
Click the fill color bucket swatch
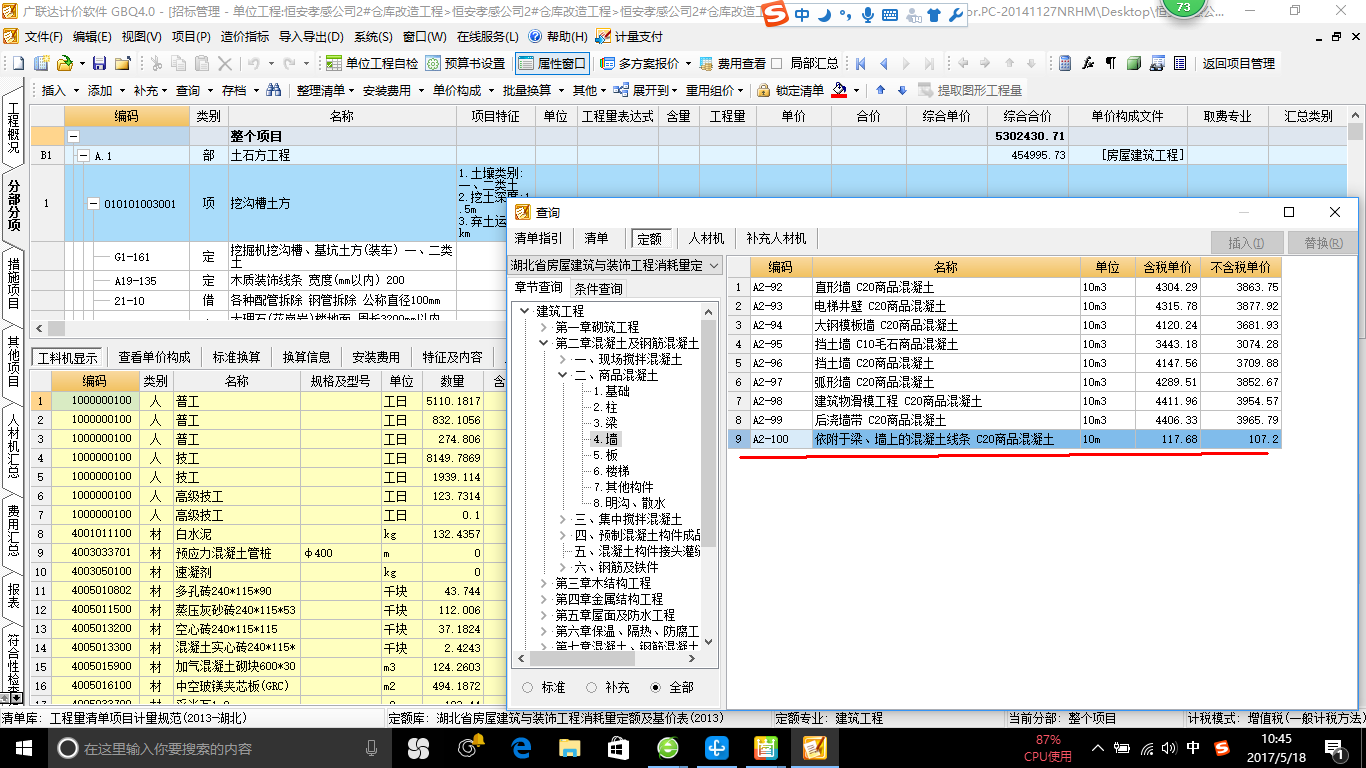coord(839,90)
